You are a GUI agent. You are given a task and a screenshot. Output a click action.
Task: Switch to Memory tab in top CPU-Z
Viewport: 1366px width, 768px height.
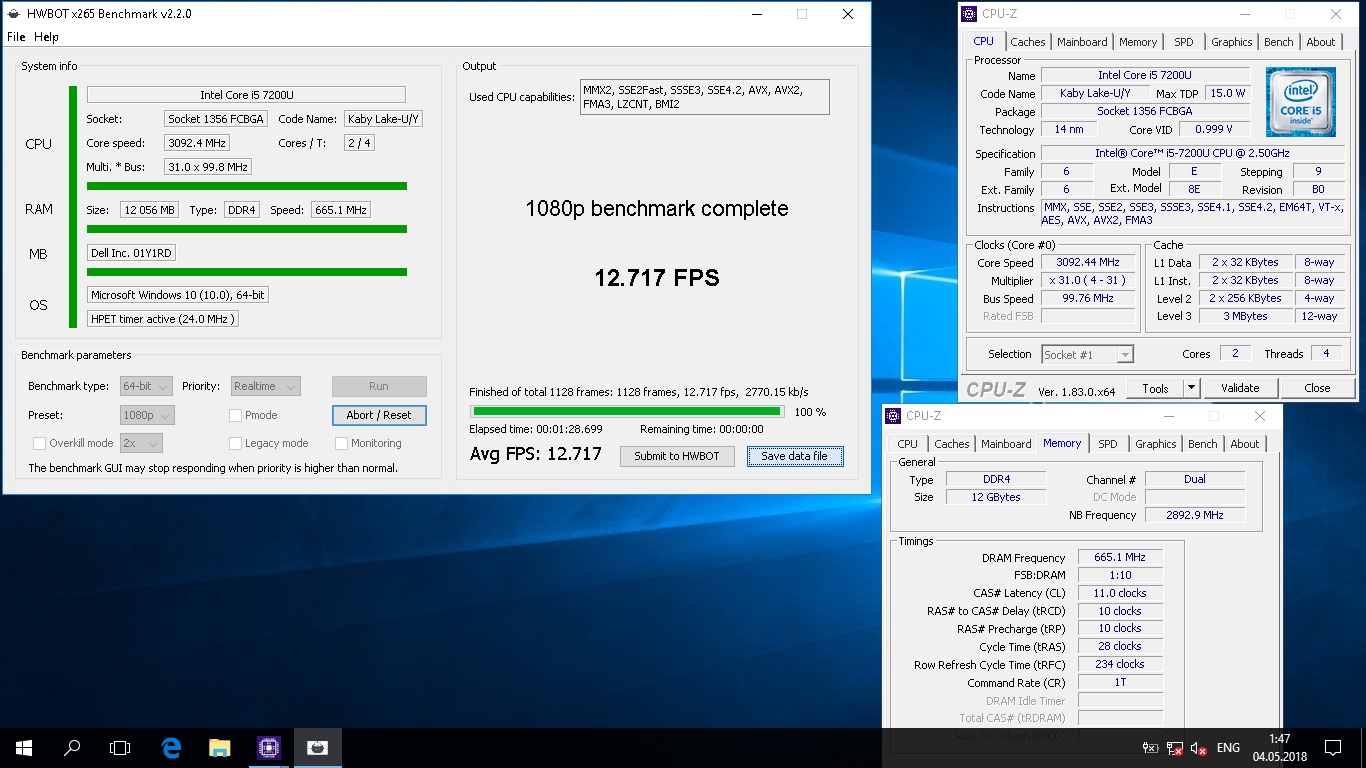click(x=1138, y=42)
